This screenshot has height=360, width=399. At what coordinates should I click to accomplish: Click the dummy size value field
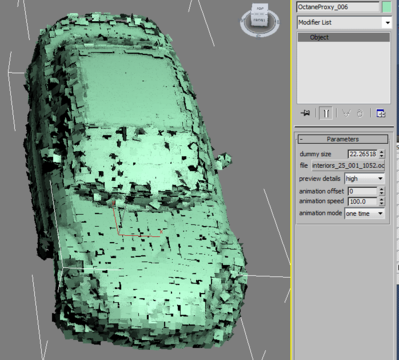click(x=362, y=154)
